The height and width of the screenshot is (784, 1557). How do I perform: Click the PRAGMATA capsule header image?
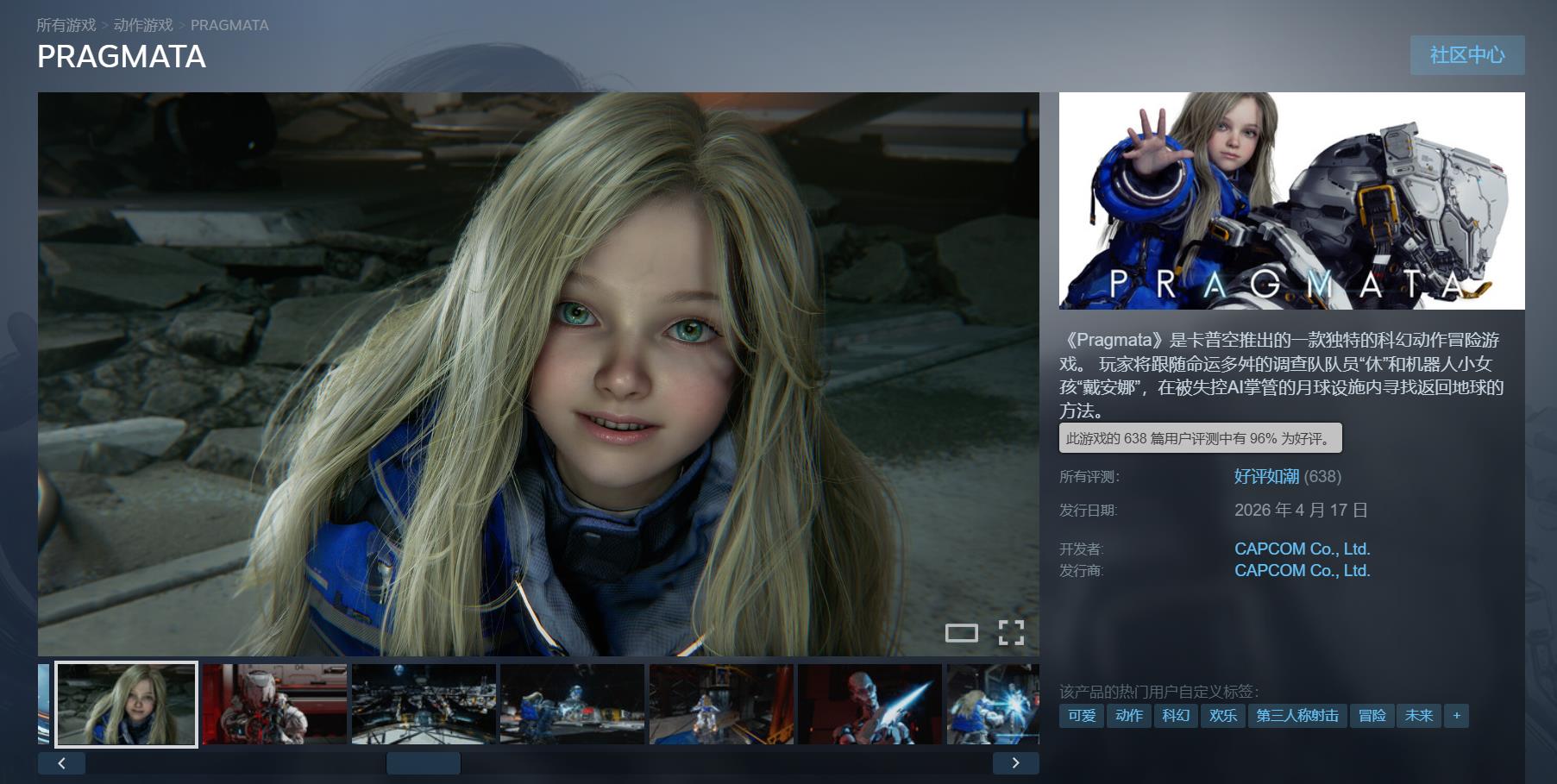click(1291, 200)
